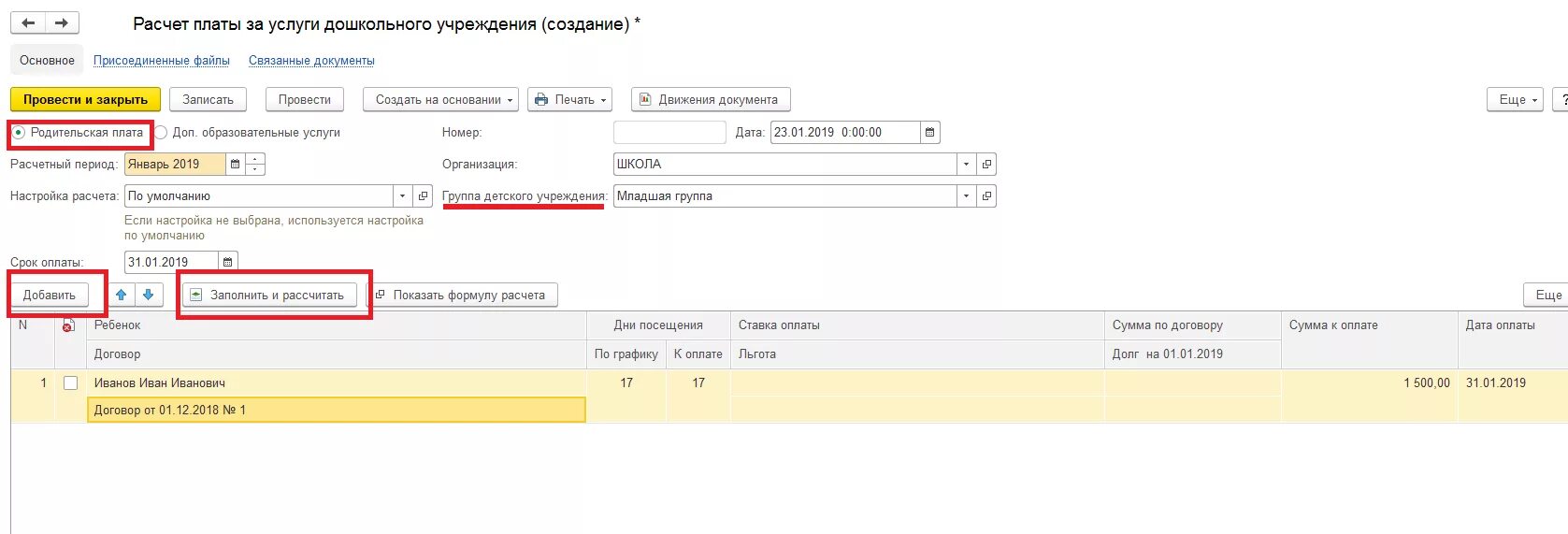The width and height of the screenshot is (1568, 534).
Task: Open Создать на основании dropdown
Action: tap(440, 100)
